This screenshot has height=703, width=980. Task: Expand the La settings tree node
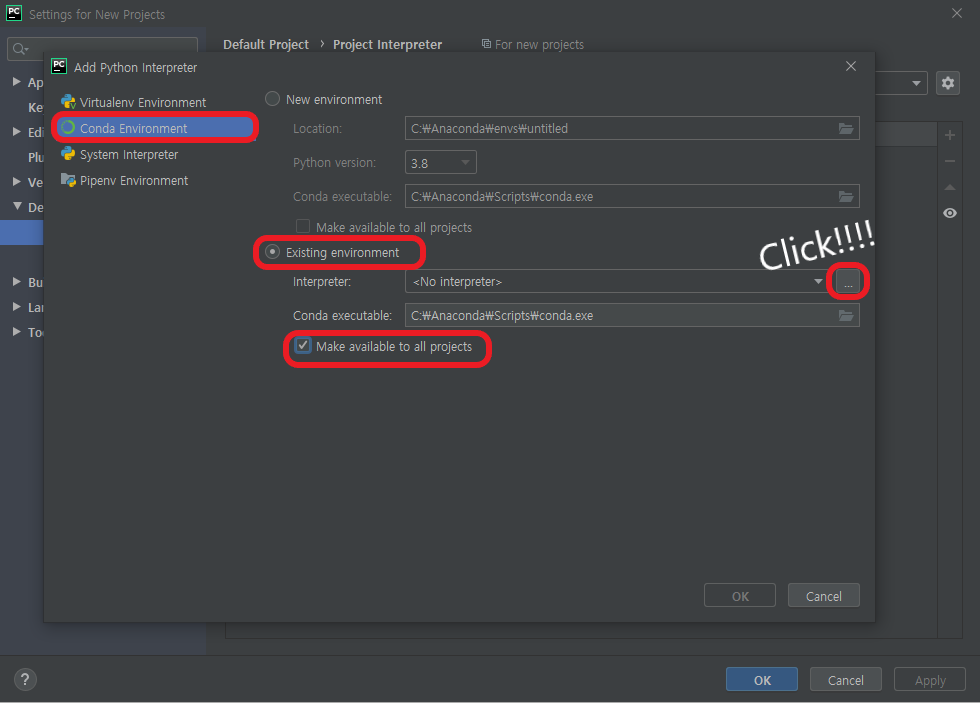click(17, 307)
